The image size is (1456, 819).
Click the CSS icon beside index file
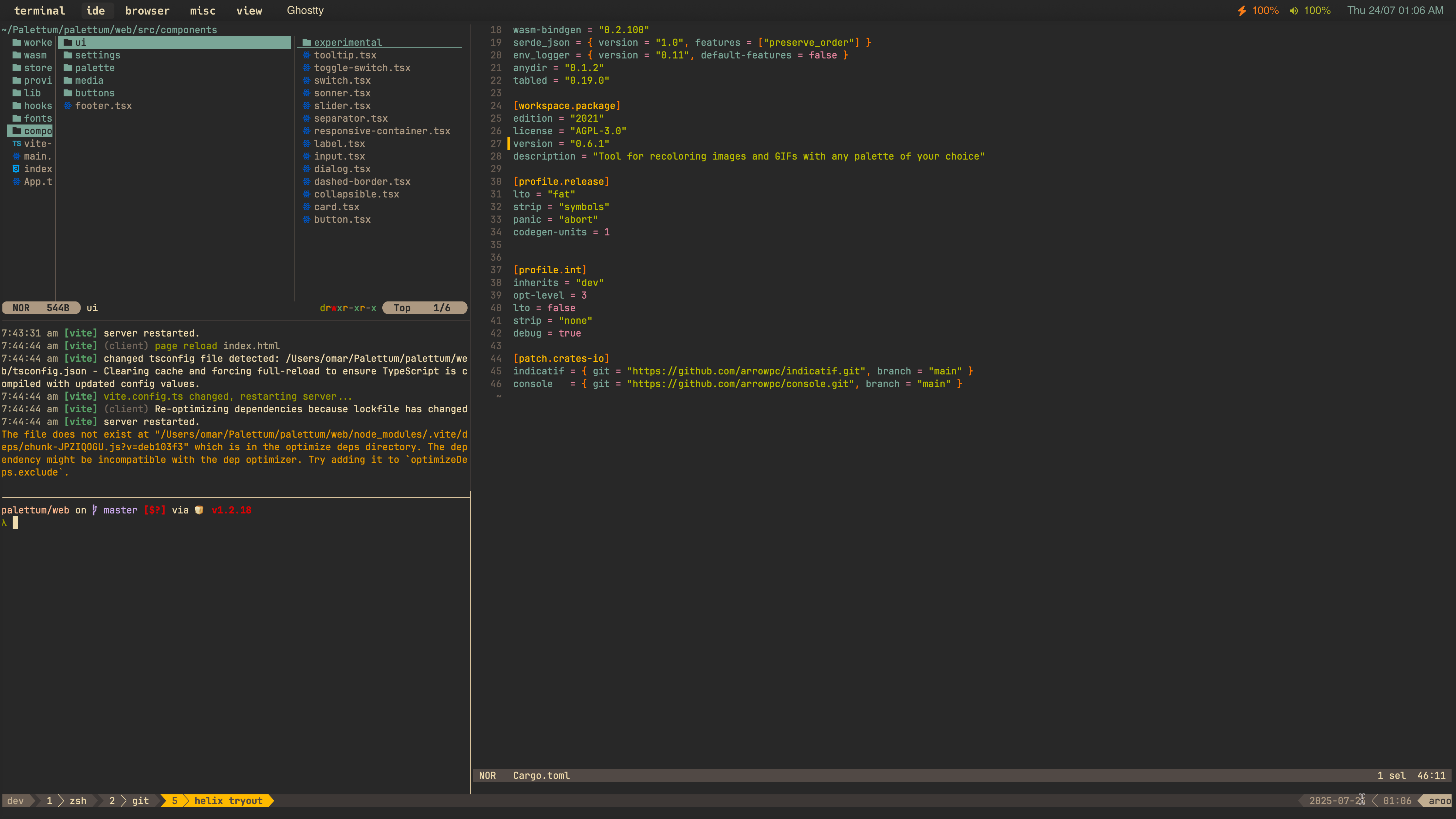point(16,169)
